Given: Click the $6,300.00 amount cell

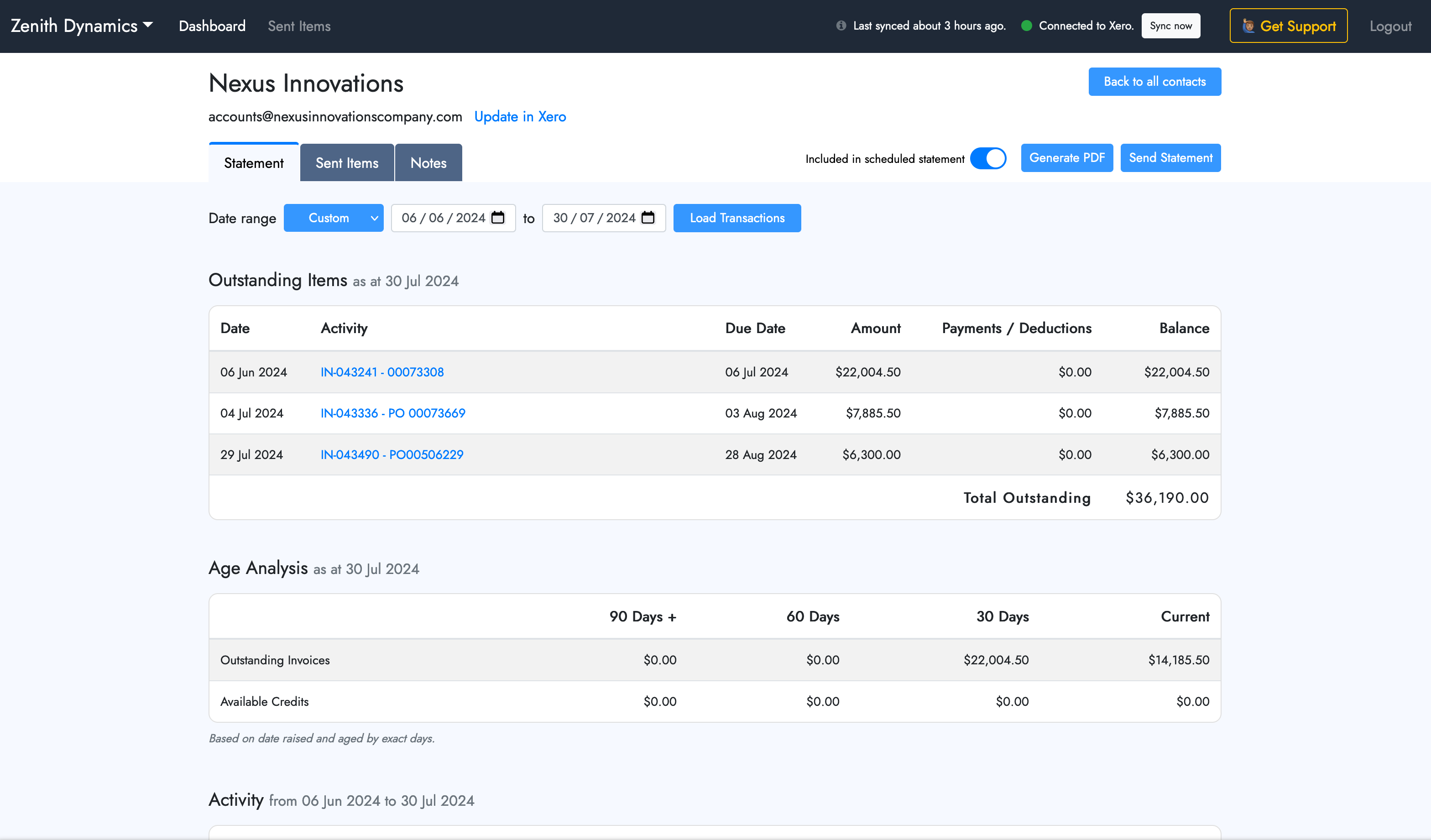Looking at the screenshot, I should (871, 454).
